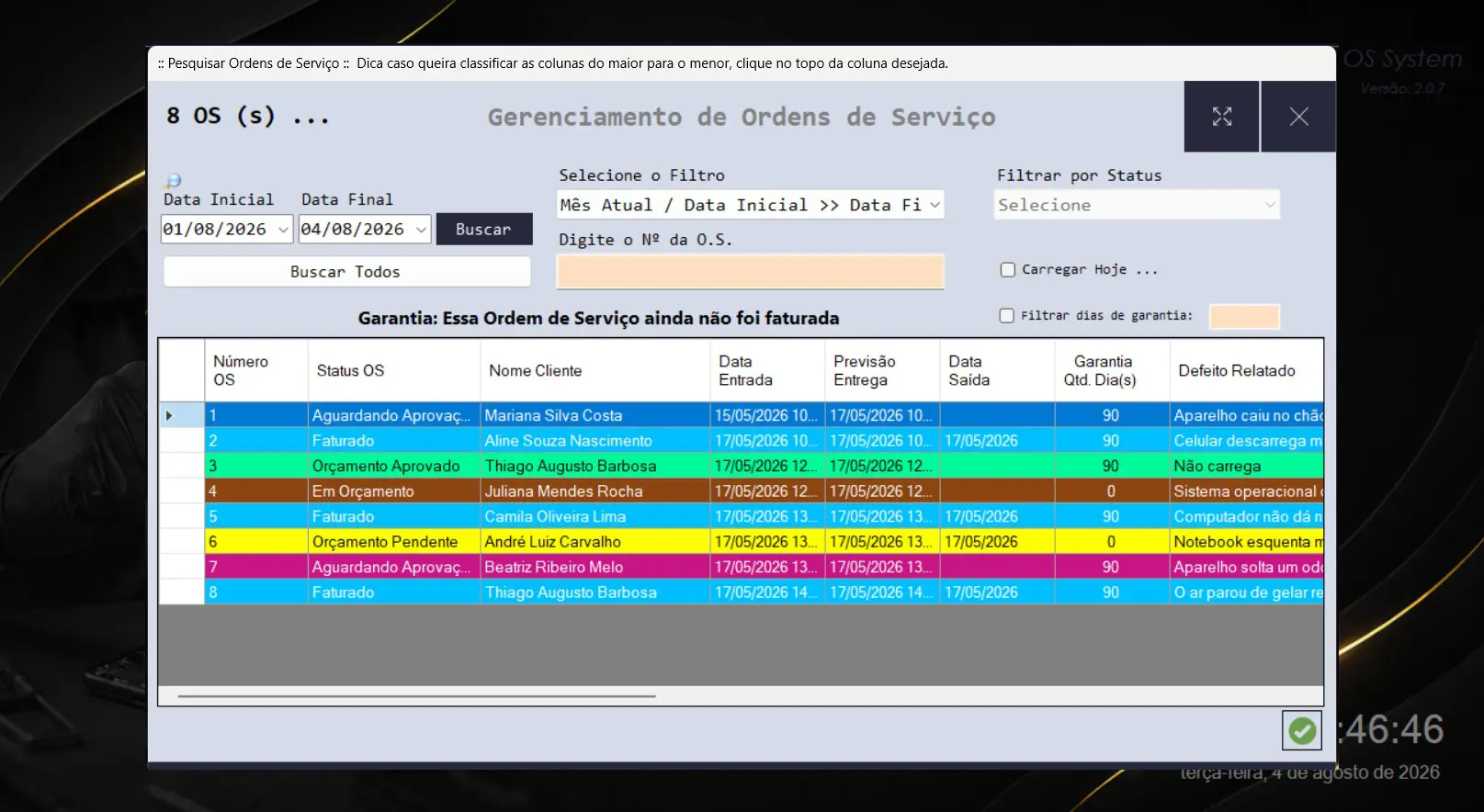1484x812 pixels.
Task: Select client Beatriz Ribeiro Melo
Action: [595, 567]
